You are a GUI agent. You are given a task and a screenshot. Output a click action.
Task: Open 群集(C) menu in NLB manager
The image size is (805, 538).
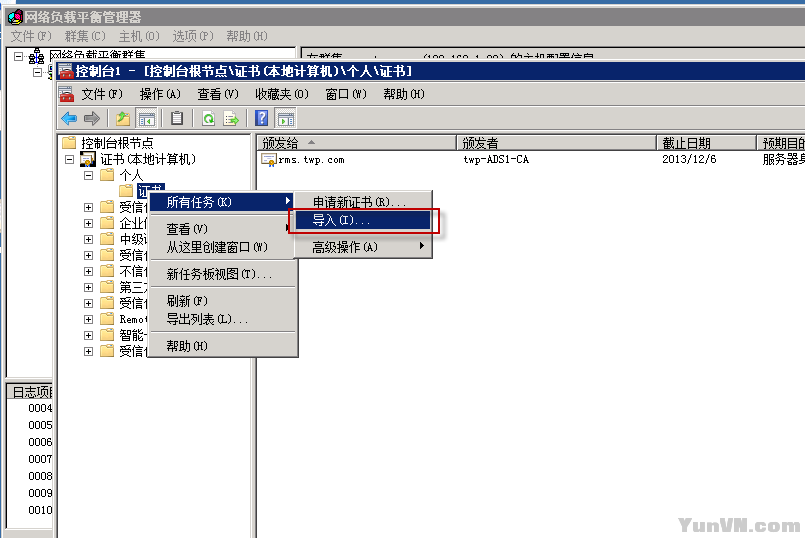(x=85, y=36)
